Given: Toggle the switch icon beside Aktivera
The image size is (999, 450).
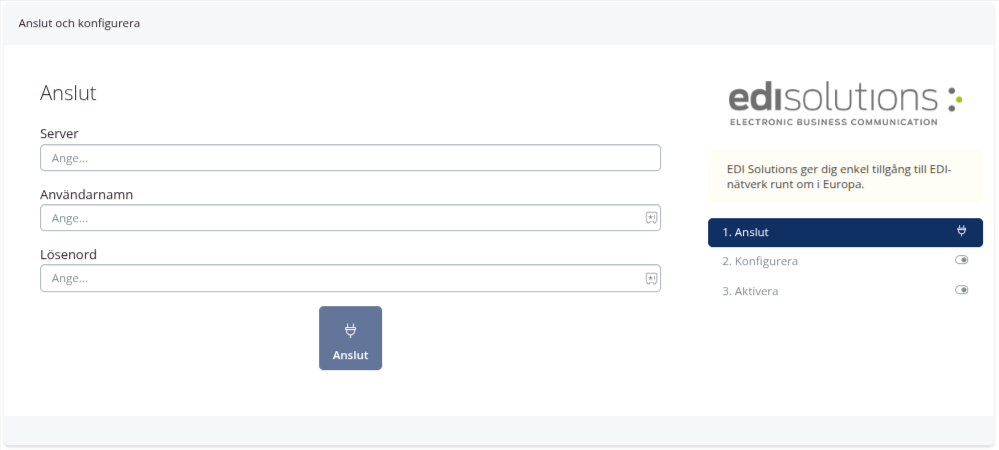Looking at the screenshot, I should pyautogui.click(x=962, y=291).
